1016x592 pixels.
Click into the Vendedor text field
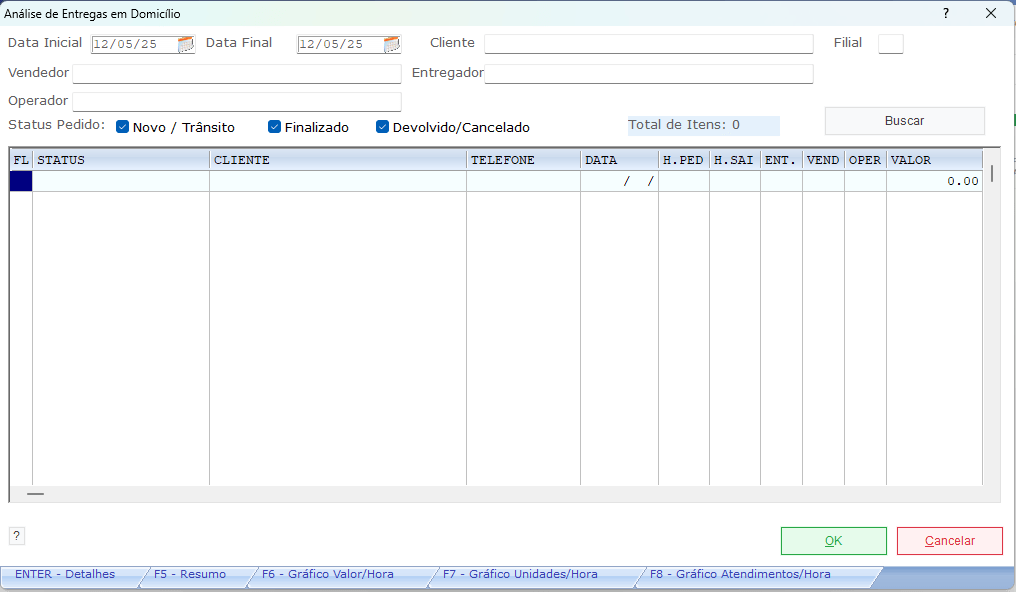click(x=236, y=74)
